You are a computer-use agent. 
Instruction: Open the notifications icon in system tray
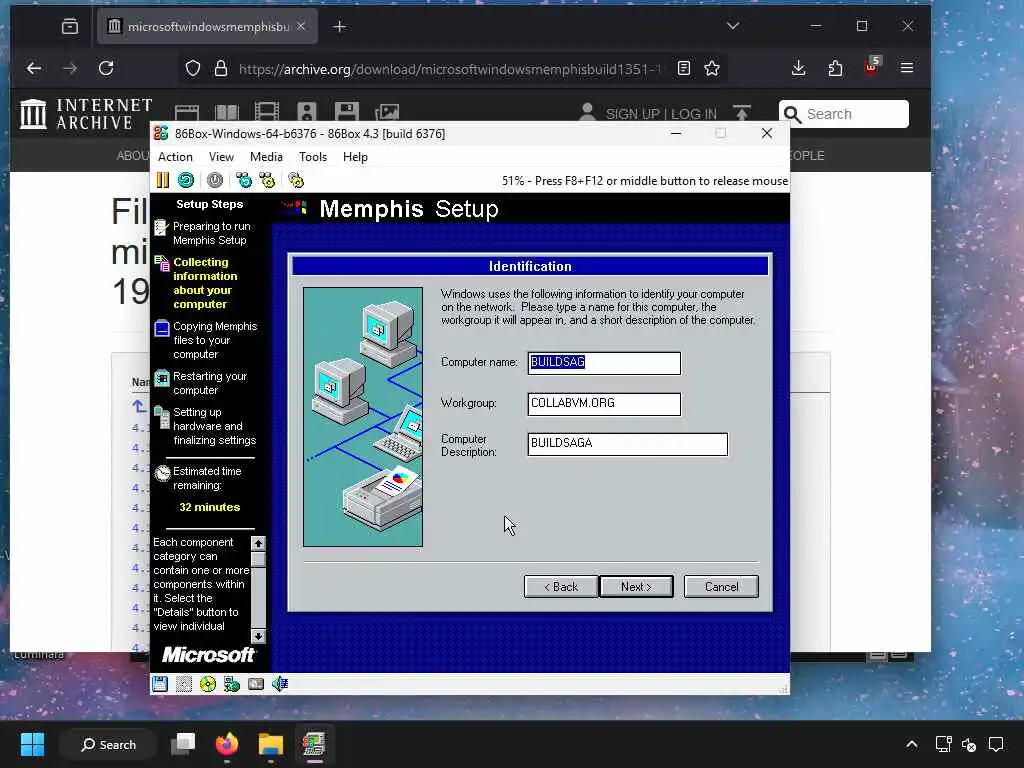[x=996, y=744]
